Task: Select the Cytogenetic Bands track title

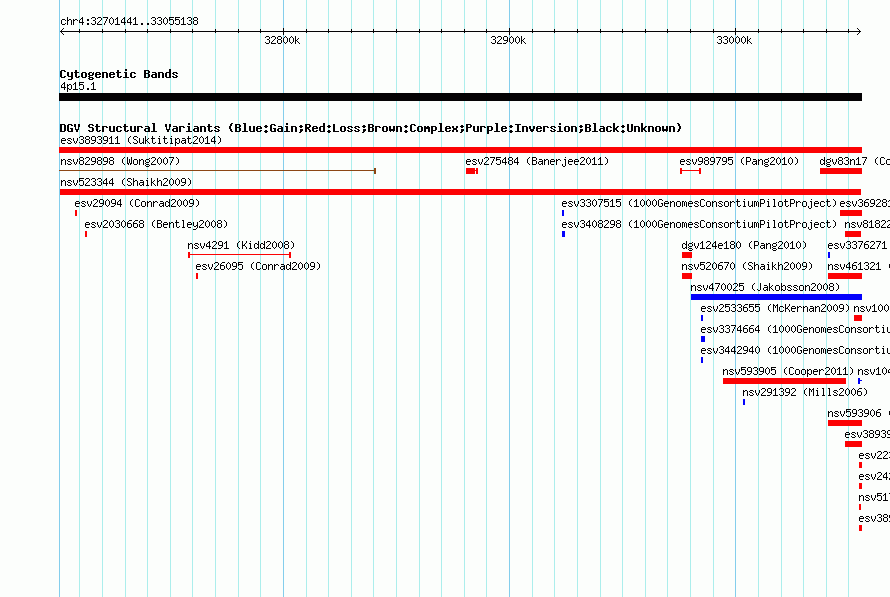Action: click(119, 74)
